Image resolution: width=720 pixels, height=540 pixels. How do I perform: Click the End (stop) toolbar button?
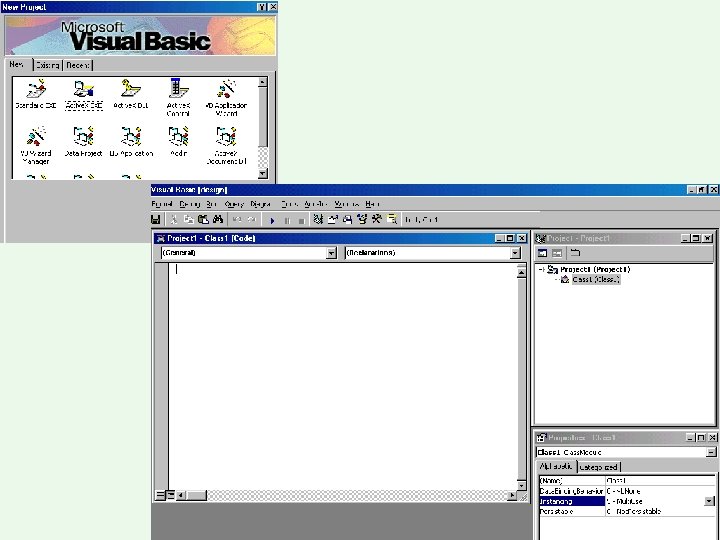pyautogui.click(x=302, y=220)
